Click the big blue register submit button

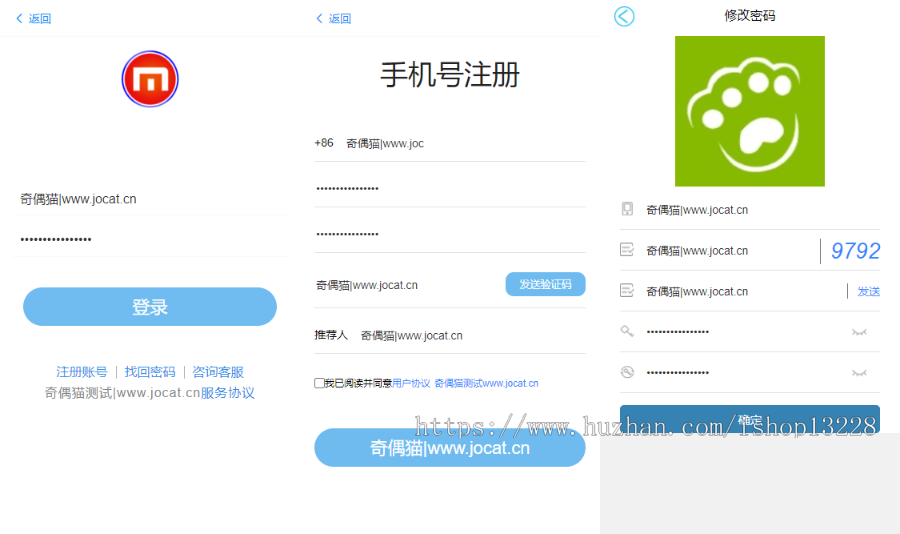[x=449, y=447]
